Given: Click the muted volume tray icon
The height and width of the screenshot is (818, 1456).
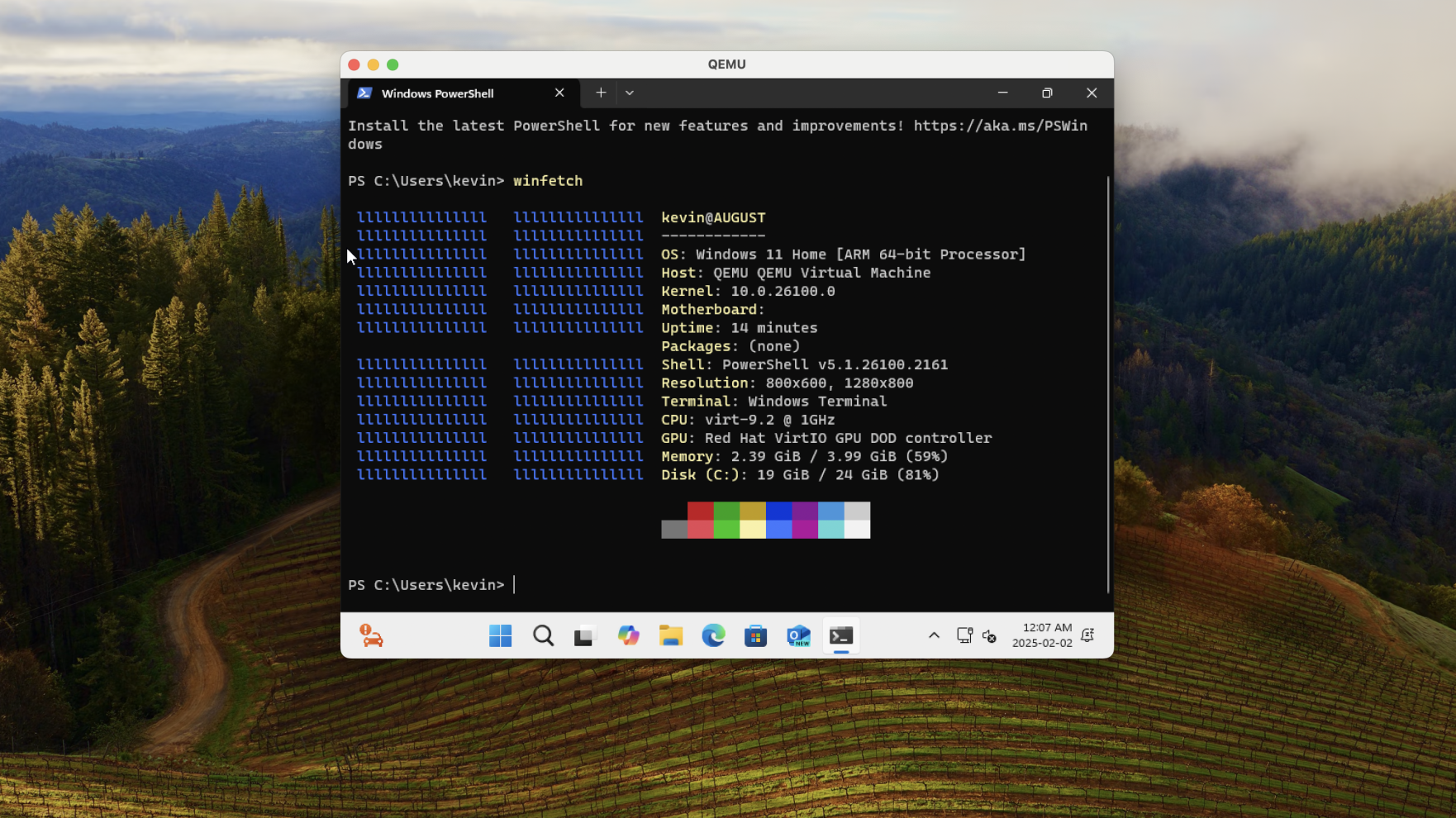Looking at the screenshot, I should pos(989,635).
